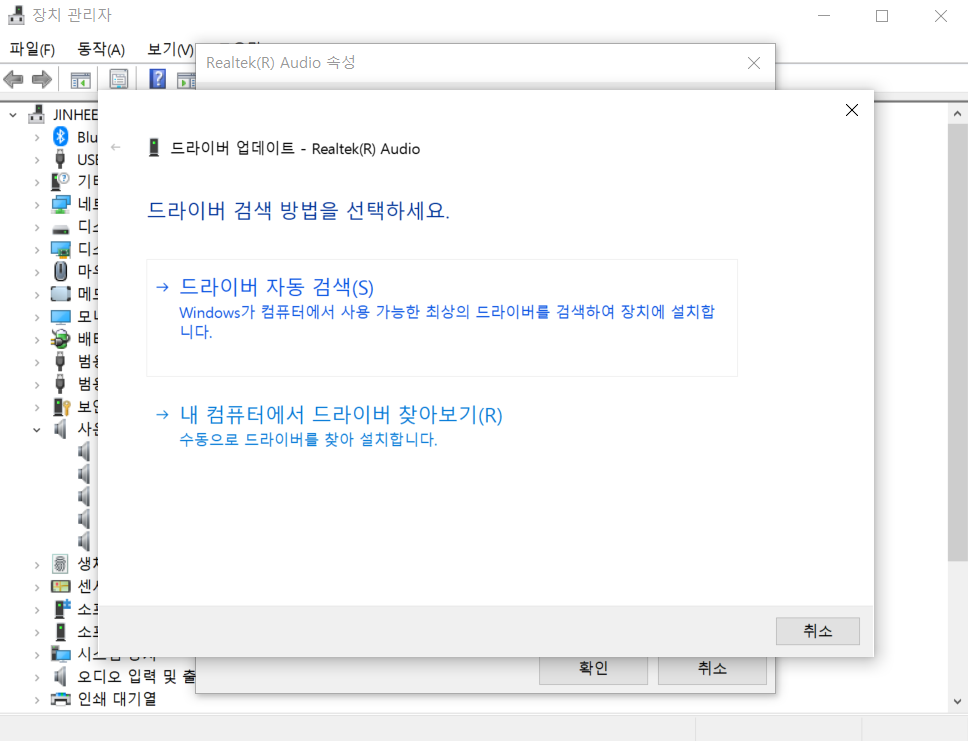Screen dimensions: 968x741
Task: Click 확인 in Realtek Audio properties dialog
Action: pos(593,669)
